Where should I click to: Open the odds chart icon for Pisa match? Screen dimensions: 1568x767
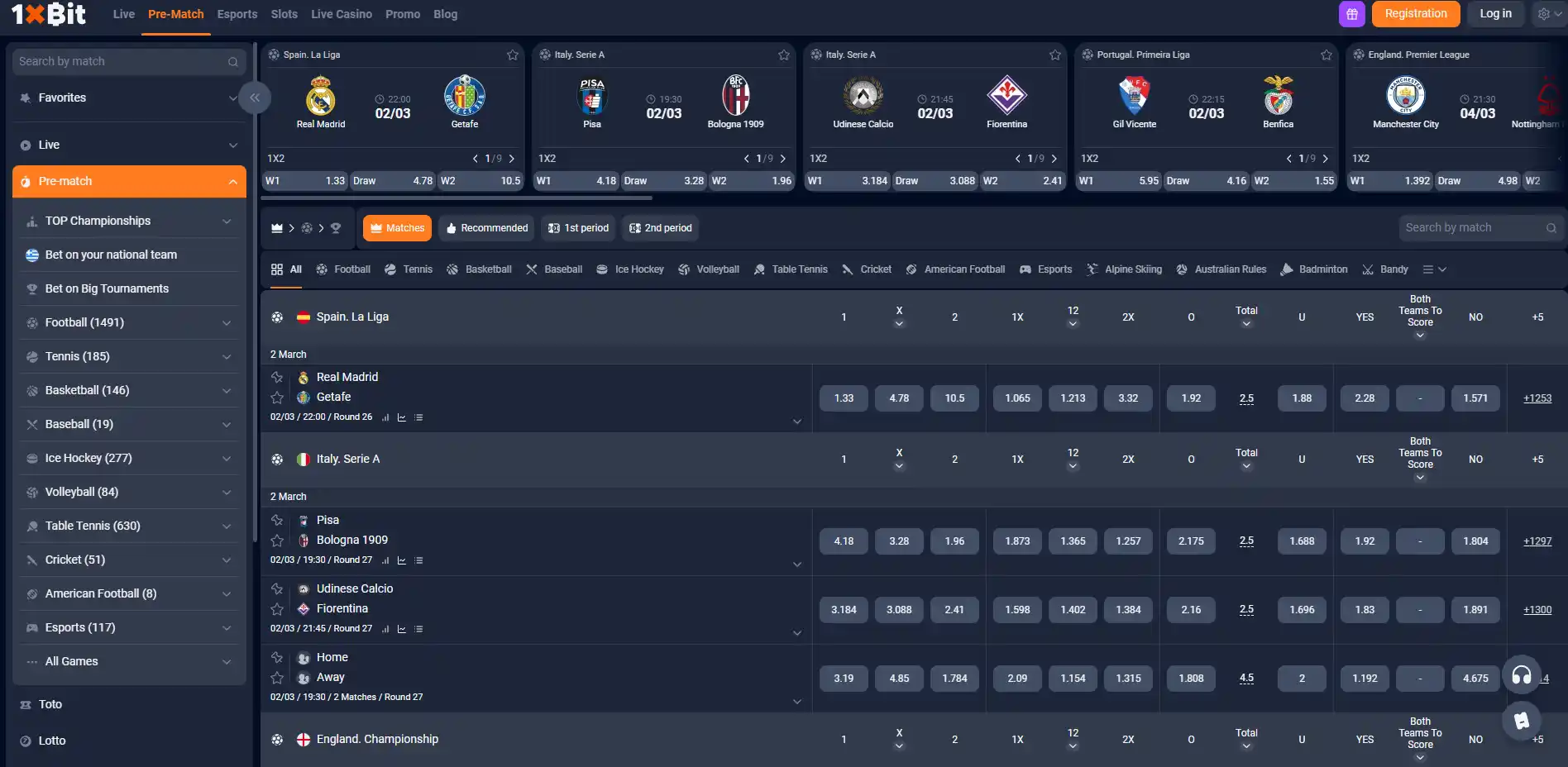[x=402, y=560]
